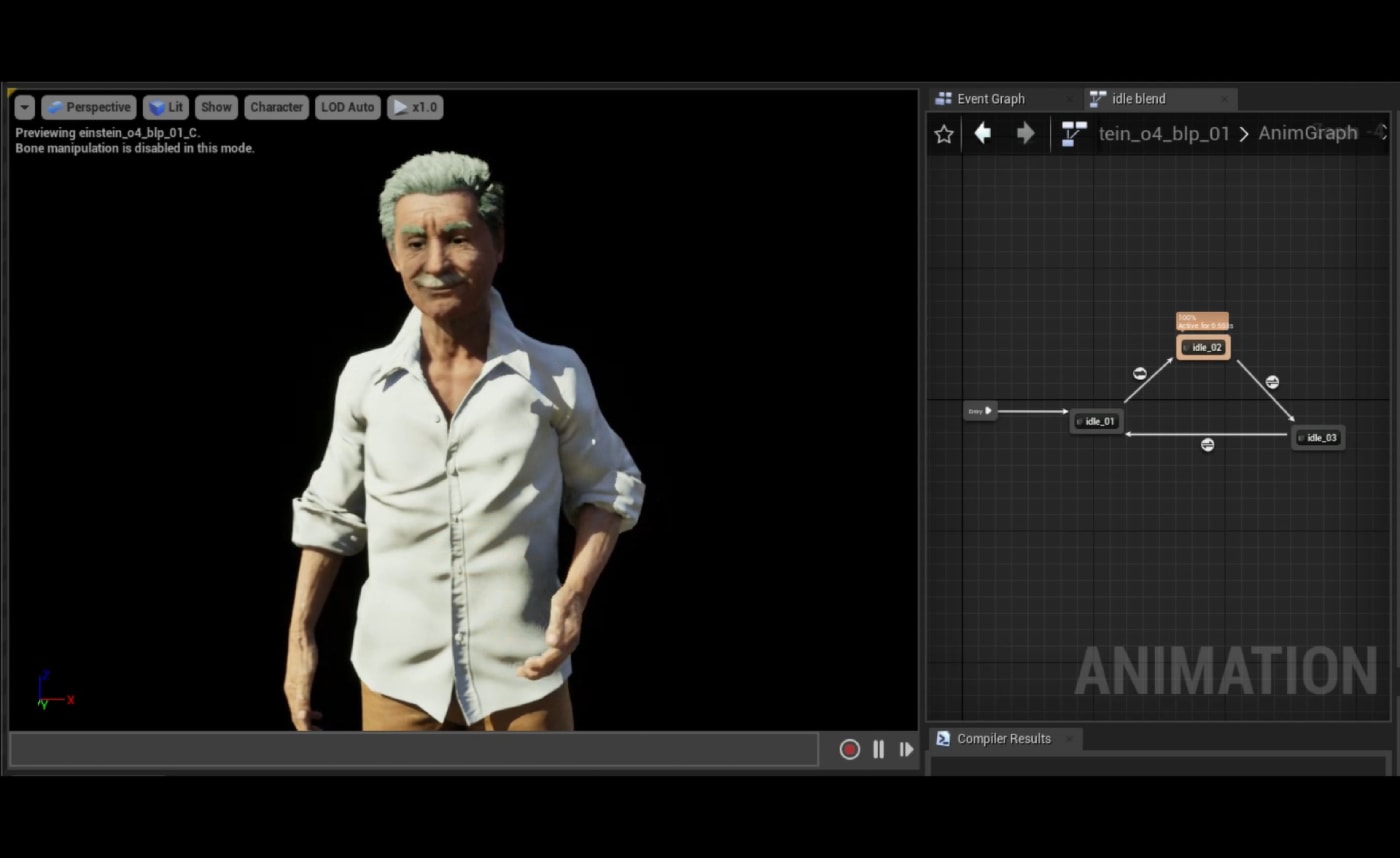Viewport: 1400px width, 858px height.
Task: Open the Perspective view mode dropdown
Action: click(89, 107)
